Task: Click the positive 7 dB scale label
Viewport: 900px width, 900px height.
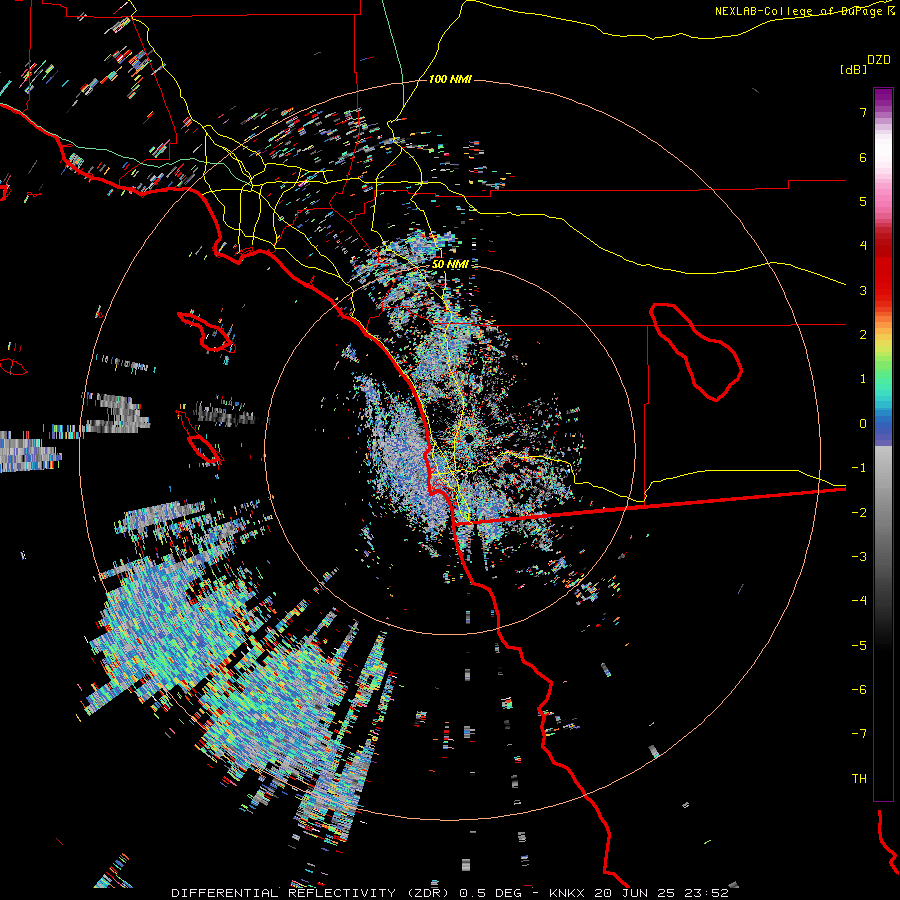Action: pyautogui.click(x=863, y=112)
